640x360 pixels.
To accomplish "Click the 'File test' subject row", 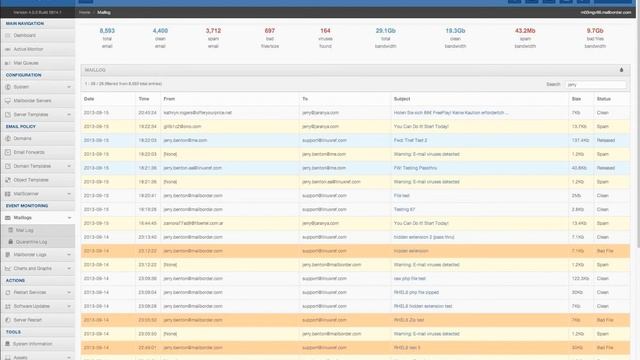I will pyautogui.click(x=401, y=196).
